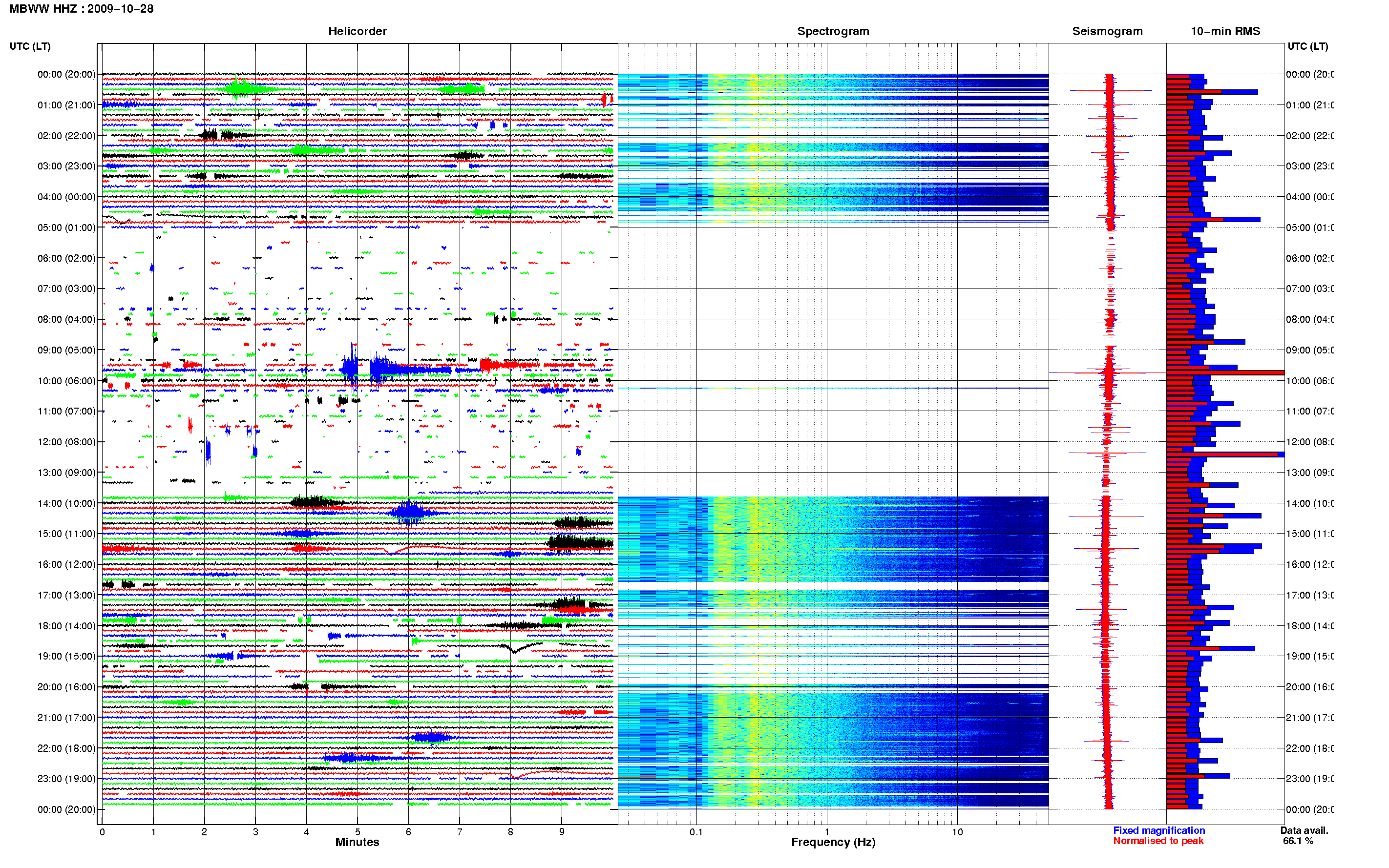Click the left 19:00 (15:00) time label

(x=66, y=656)
